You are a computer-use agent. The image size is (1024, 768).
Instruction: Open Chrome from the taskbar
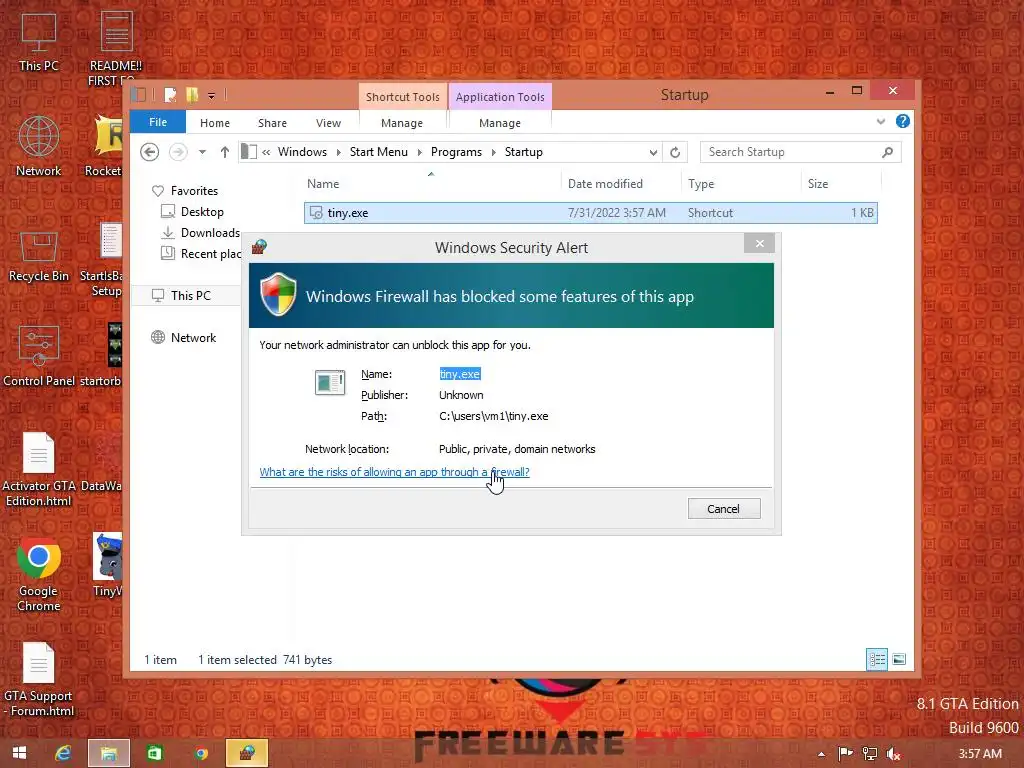coord(201,753)
